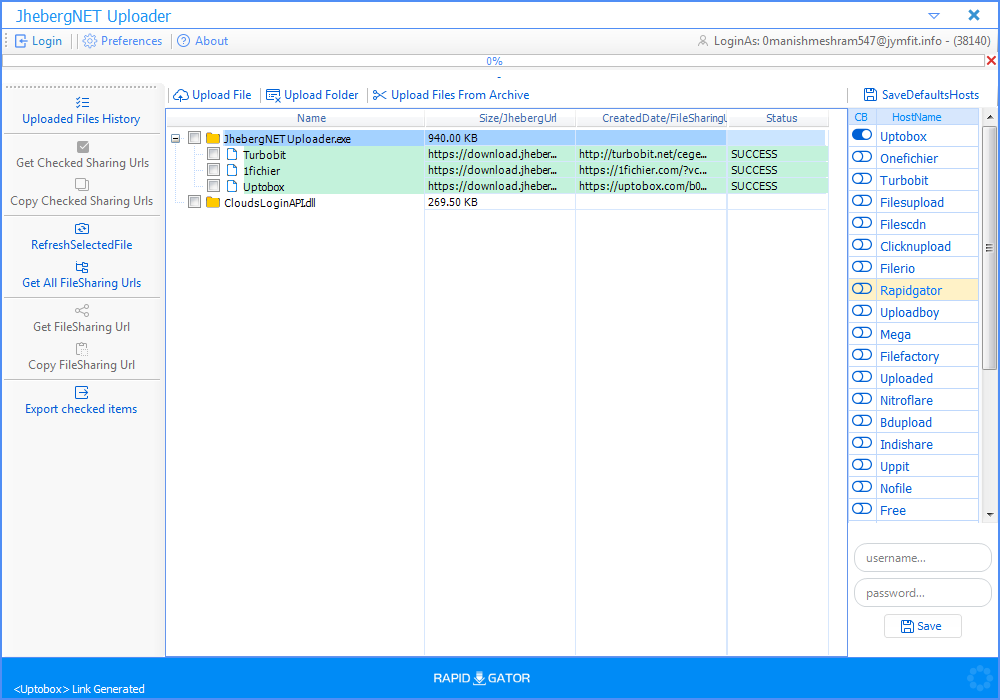The height and width of the screenshot is (700, 1000).
Task: Check the CloudsLoginAPI.dll checkbox
Action: 195,202
